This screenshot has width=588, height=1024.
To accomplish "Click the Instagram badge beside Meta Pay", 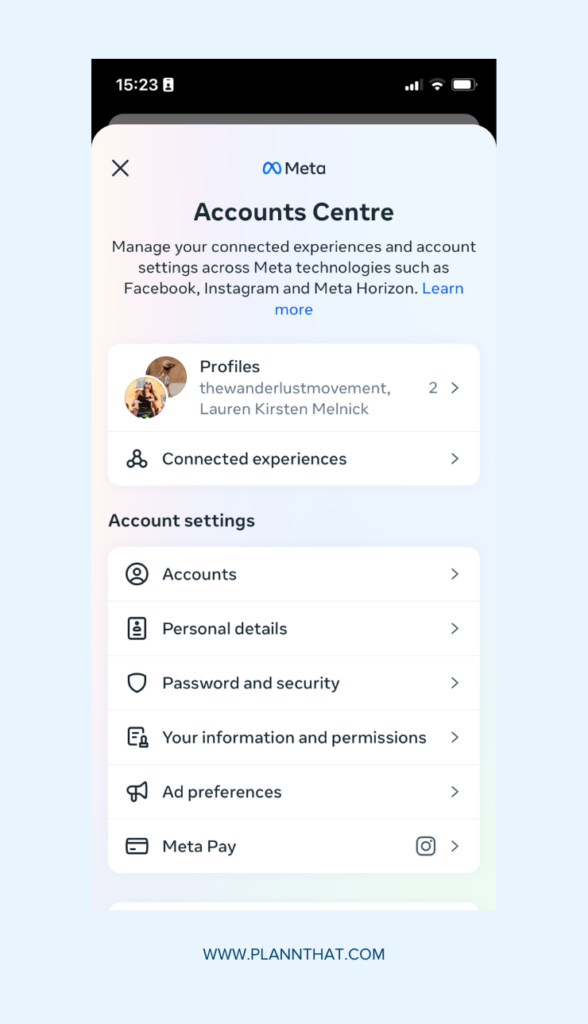I will coord(426,846).
